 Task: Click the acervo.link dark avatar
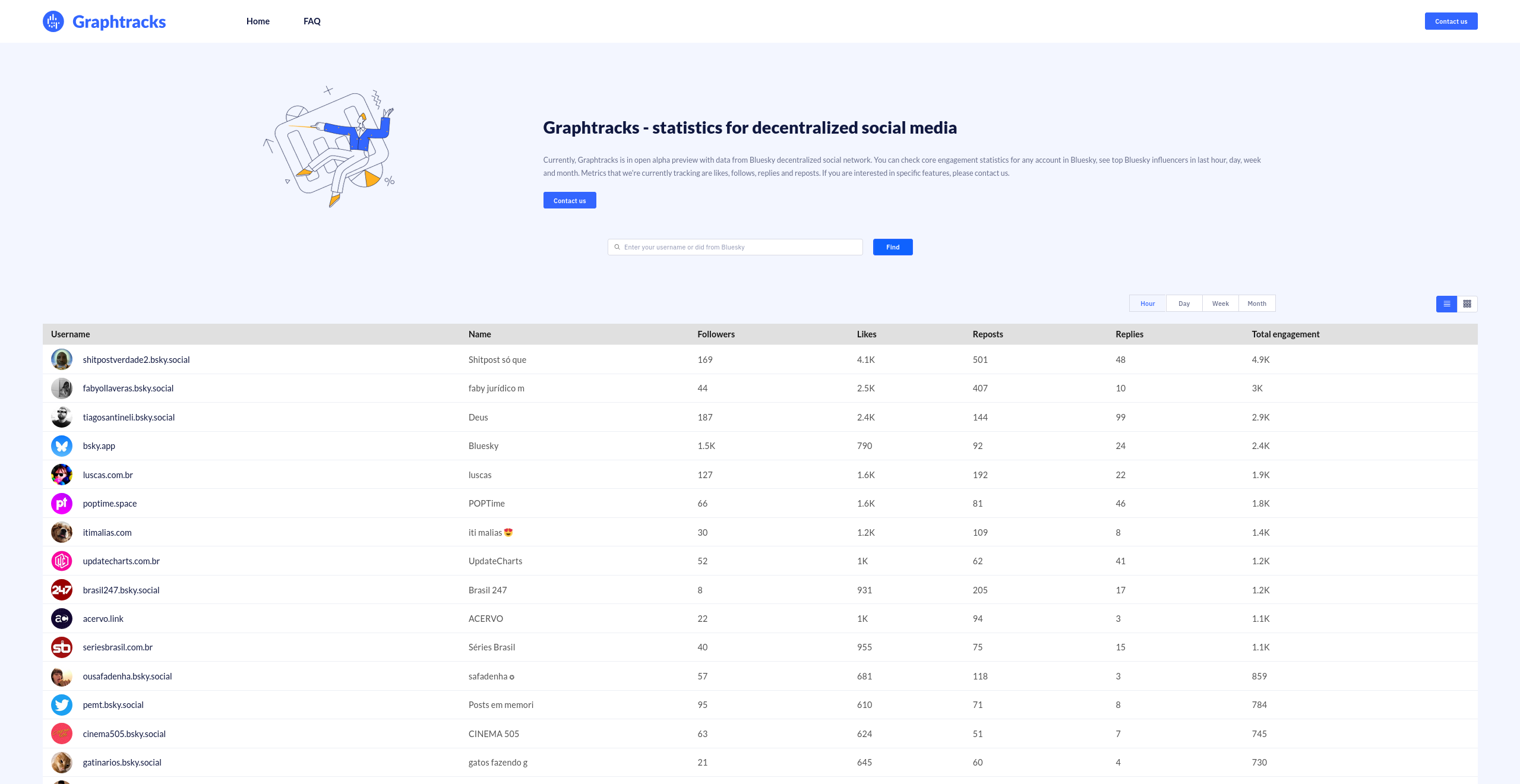62,619
